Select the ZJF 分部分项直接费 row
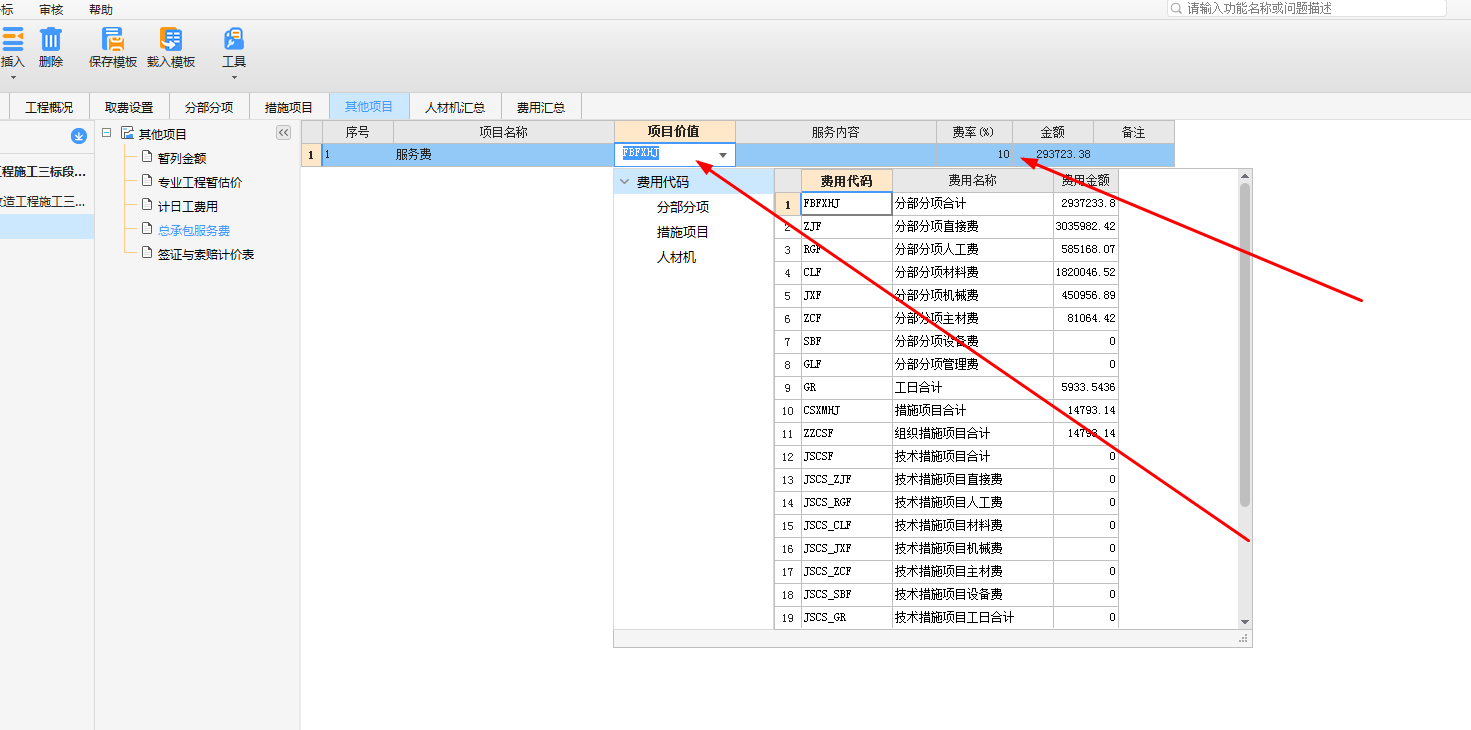The image size is (1471, 730). pyautogui.click(x=947, y=227)
